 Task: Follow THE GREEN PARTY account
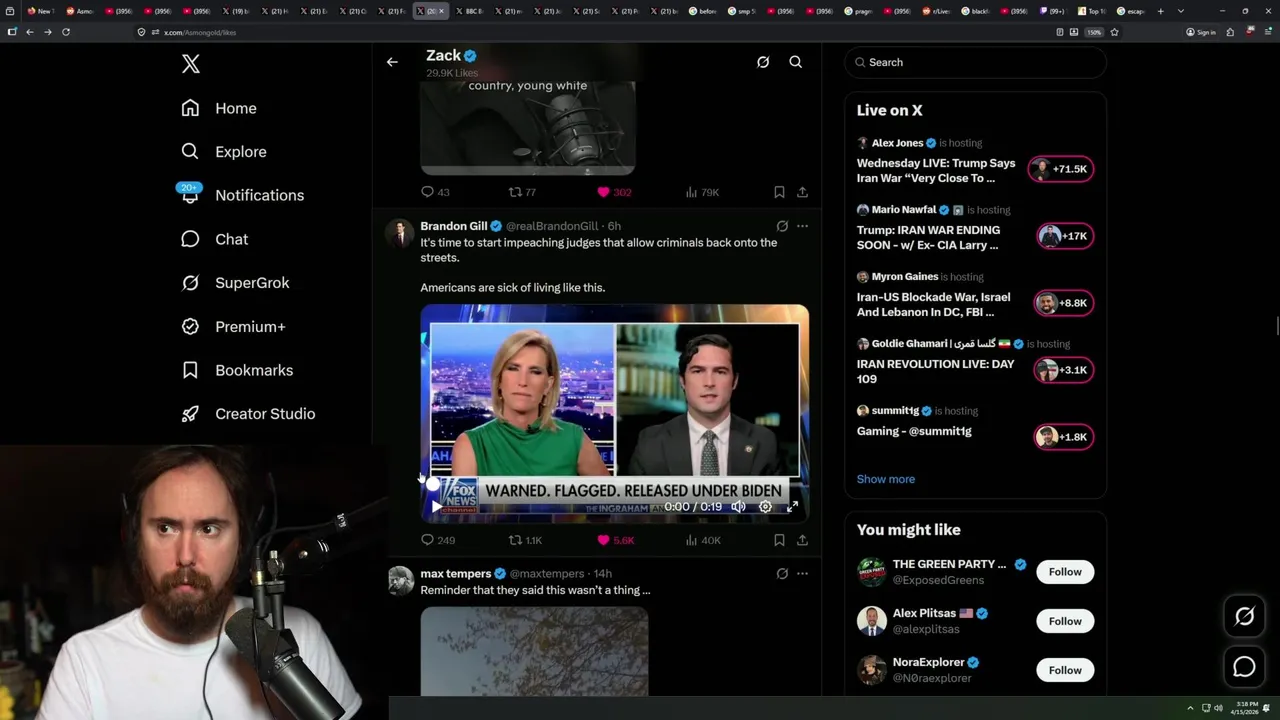(1065, 572)
